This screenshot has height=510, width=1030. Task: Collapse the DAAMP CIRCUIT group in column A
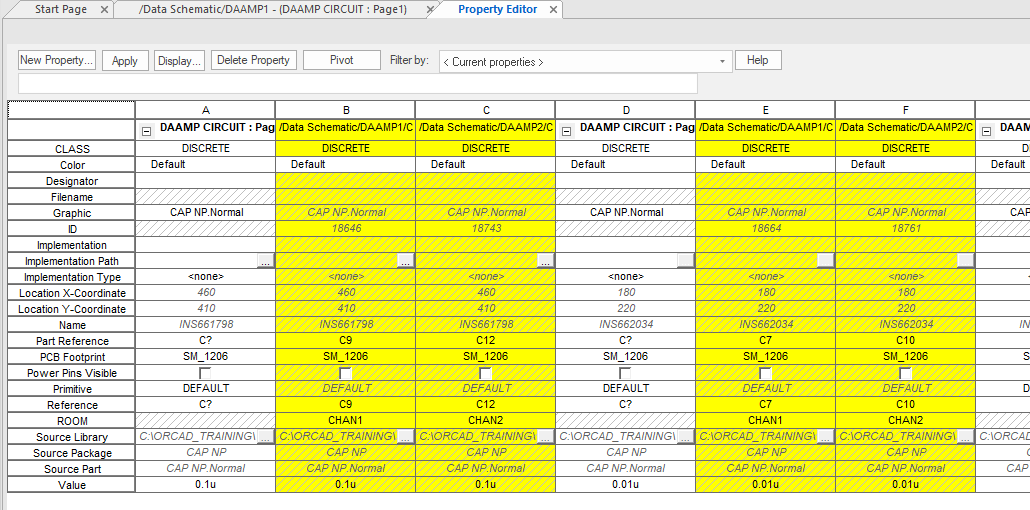point(147,131)
